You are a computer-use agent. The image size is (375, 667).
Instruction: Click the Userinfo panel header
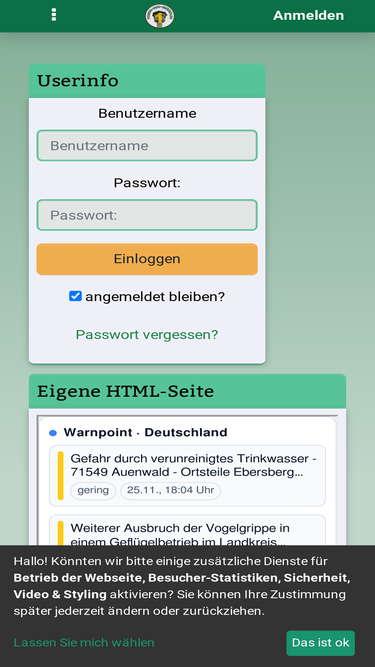[147, 81]
